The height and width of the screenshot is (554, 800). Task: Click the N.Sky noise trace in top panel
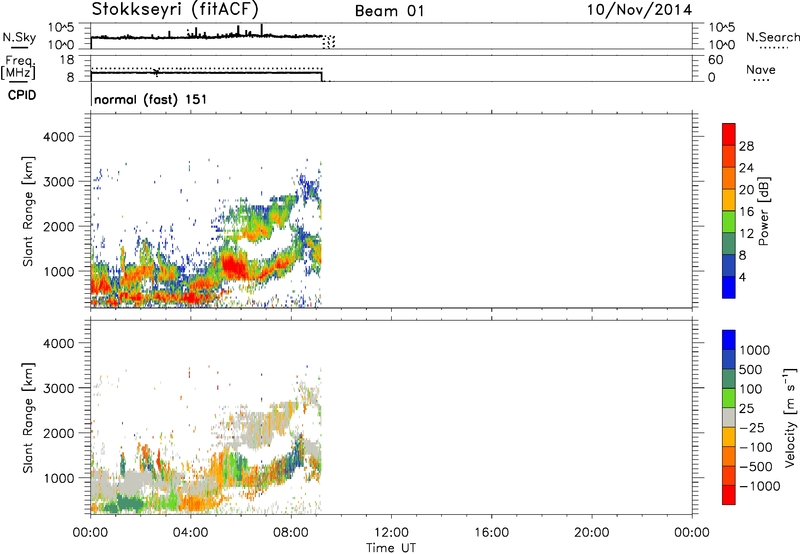207,36
